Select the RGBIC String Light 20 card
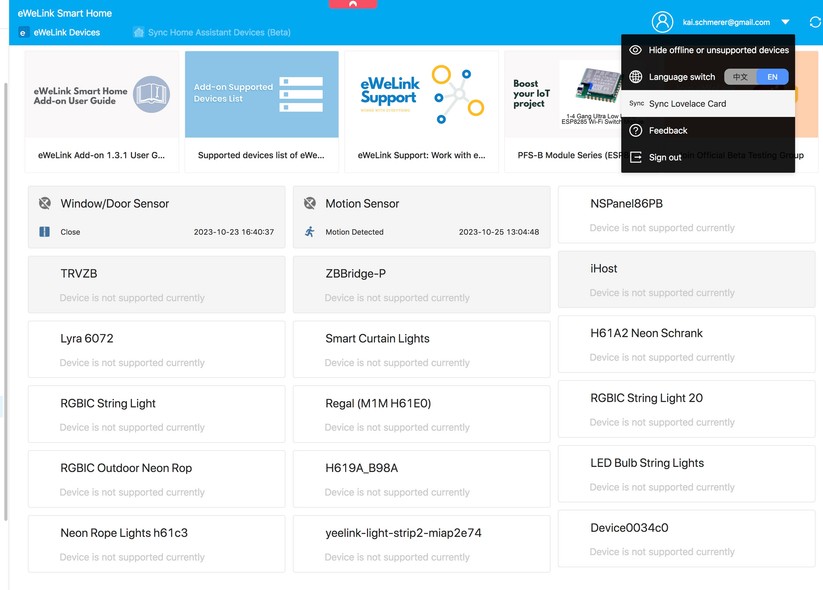 point(687,409)
